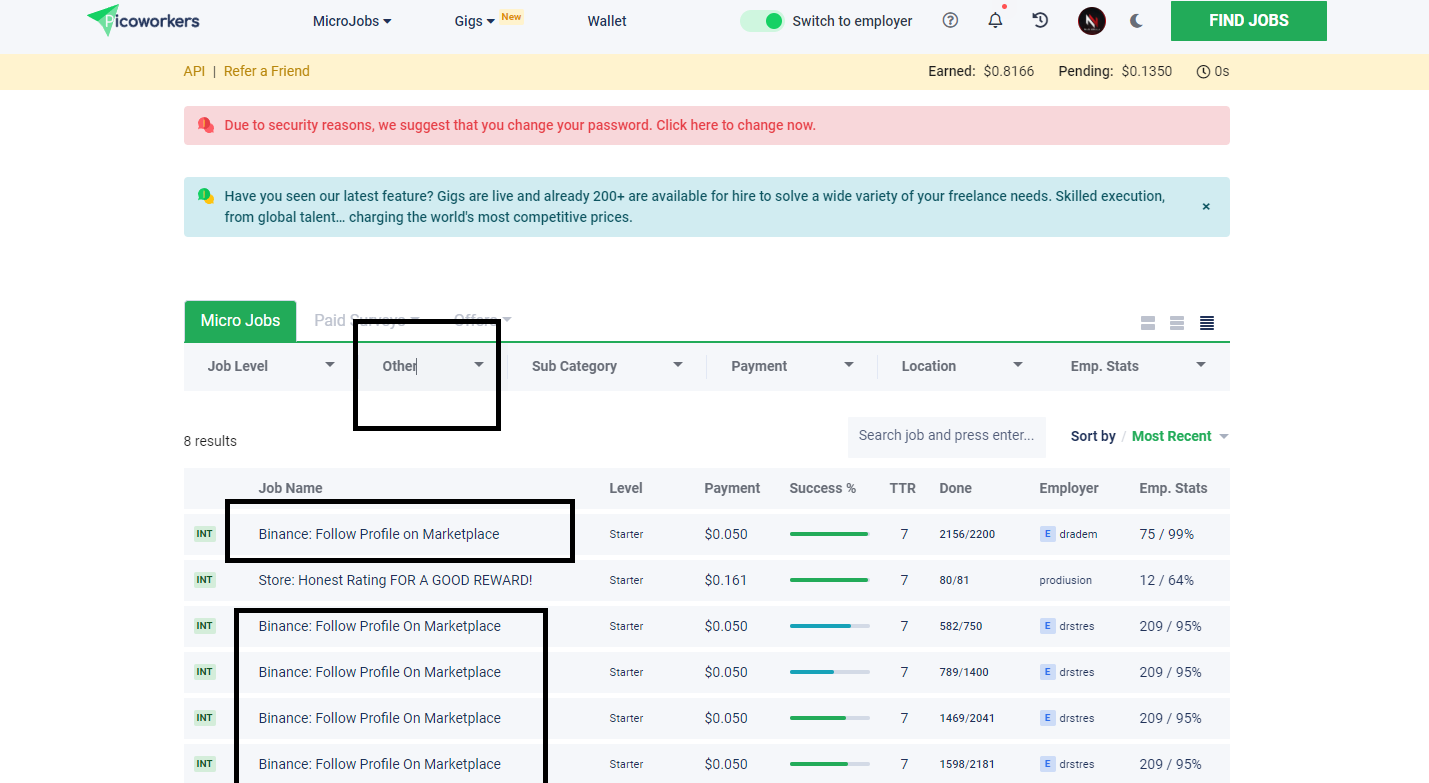The width and height of the screenshot is (1429, 783).
Task: Open the notifications bell
Action: coord(995,20)
